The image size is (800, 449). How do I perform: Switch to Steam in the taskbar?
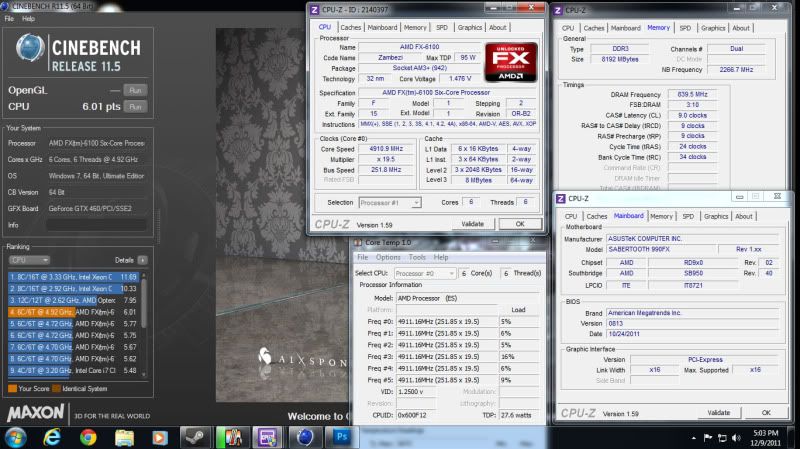click(x=195, y=437)
